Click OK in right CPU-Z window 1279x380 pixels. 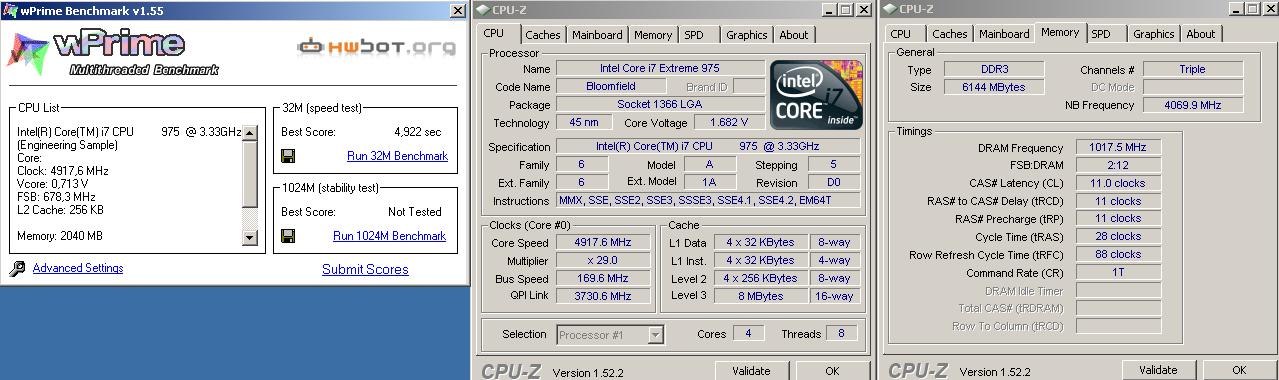[1239, 371]
